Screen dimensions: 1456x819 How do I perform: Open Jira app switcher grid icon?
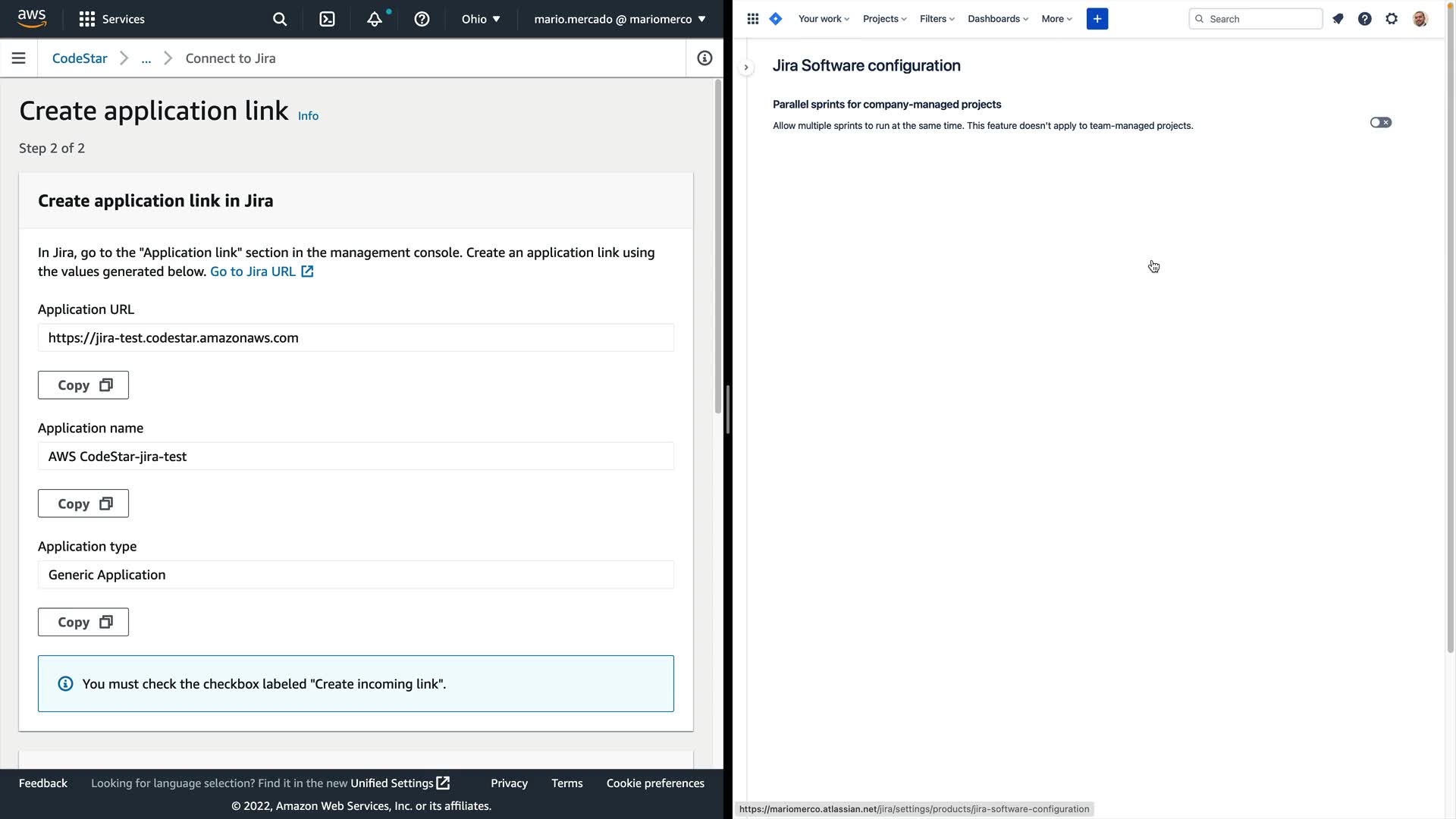point(752,19)
